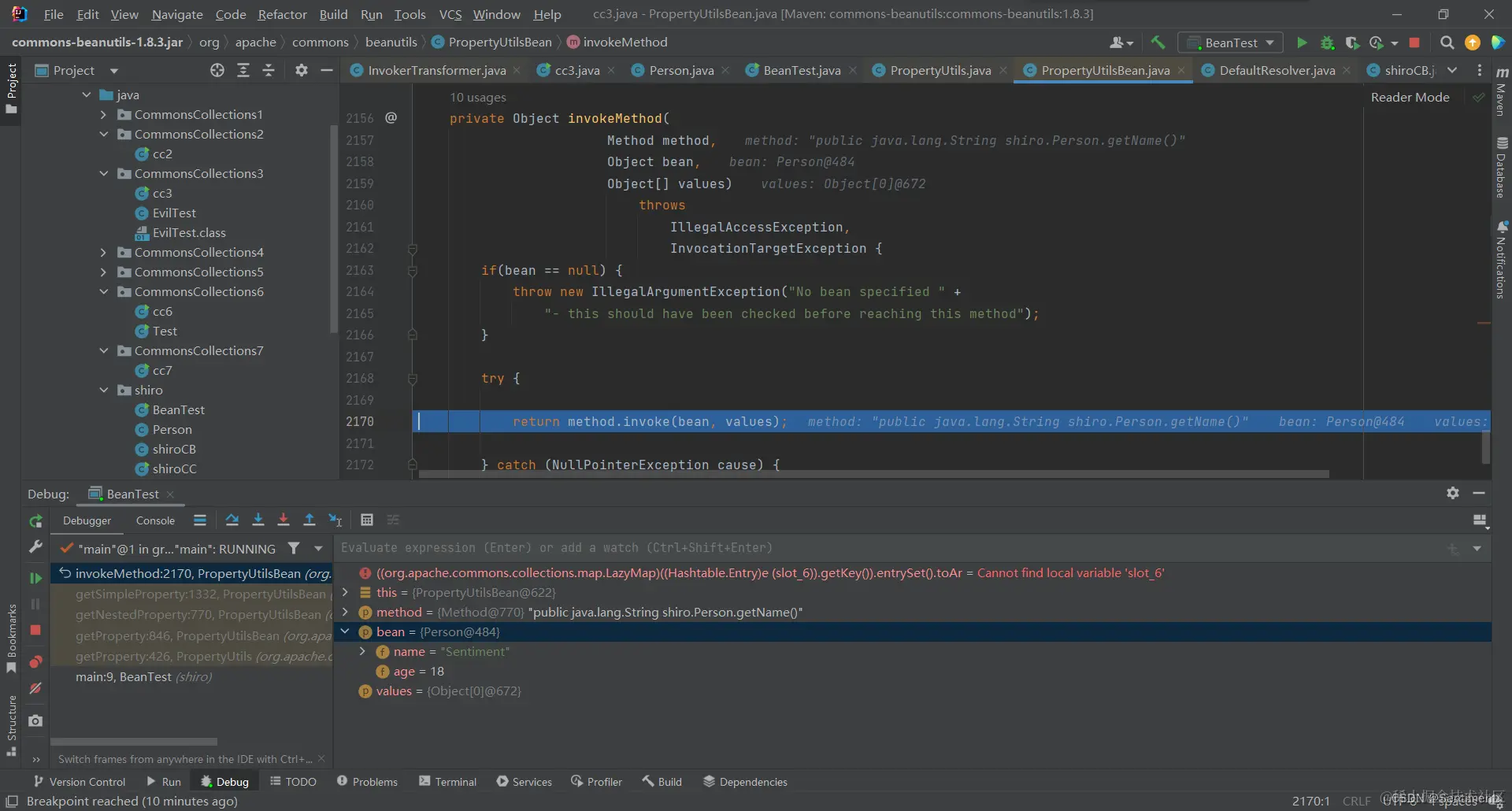
Task: Select opened file locate target icon
Action: [x=217, y=70]
